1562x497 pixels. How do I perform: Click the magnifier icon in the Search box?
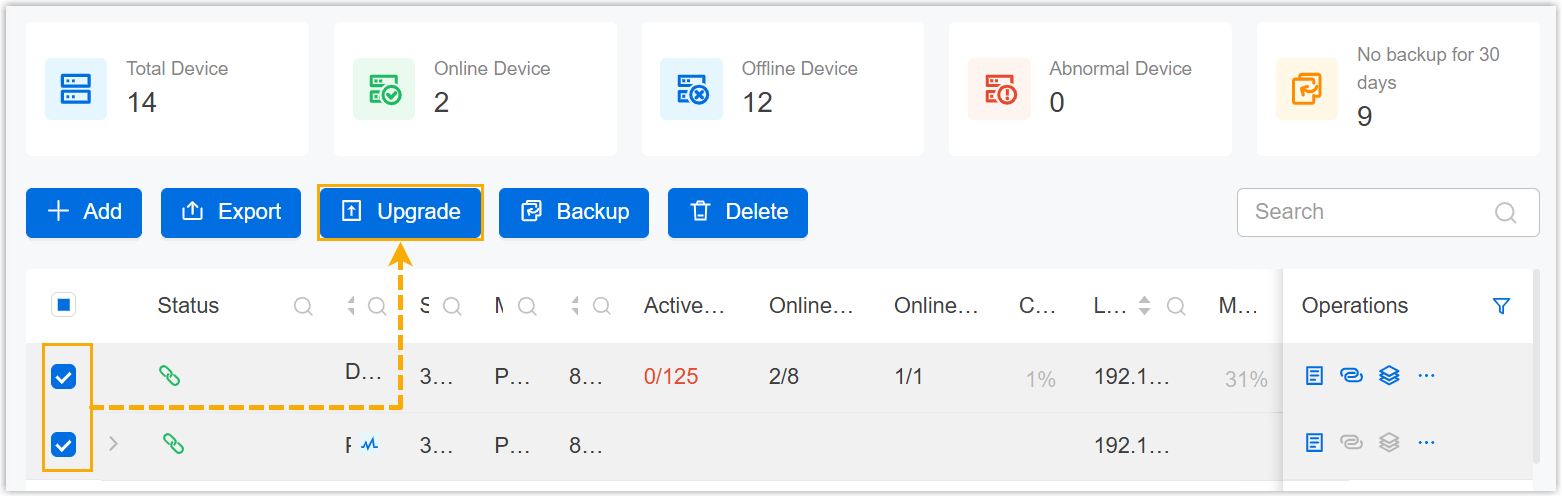point(1505,212)
